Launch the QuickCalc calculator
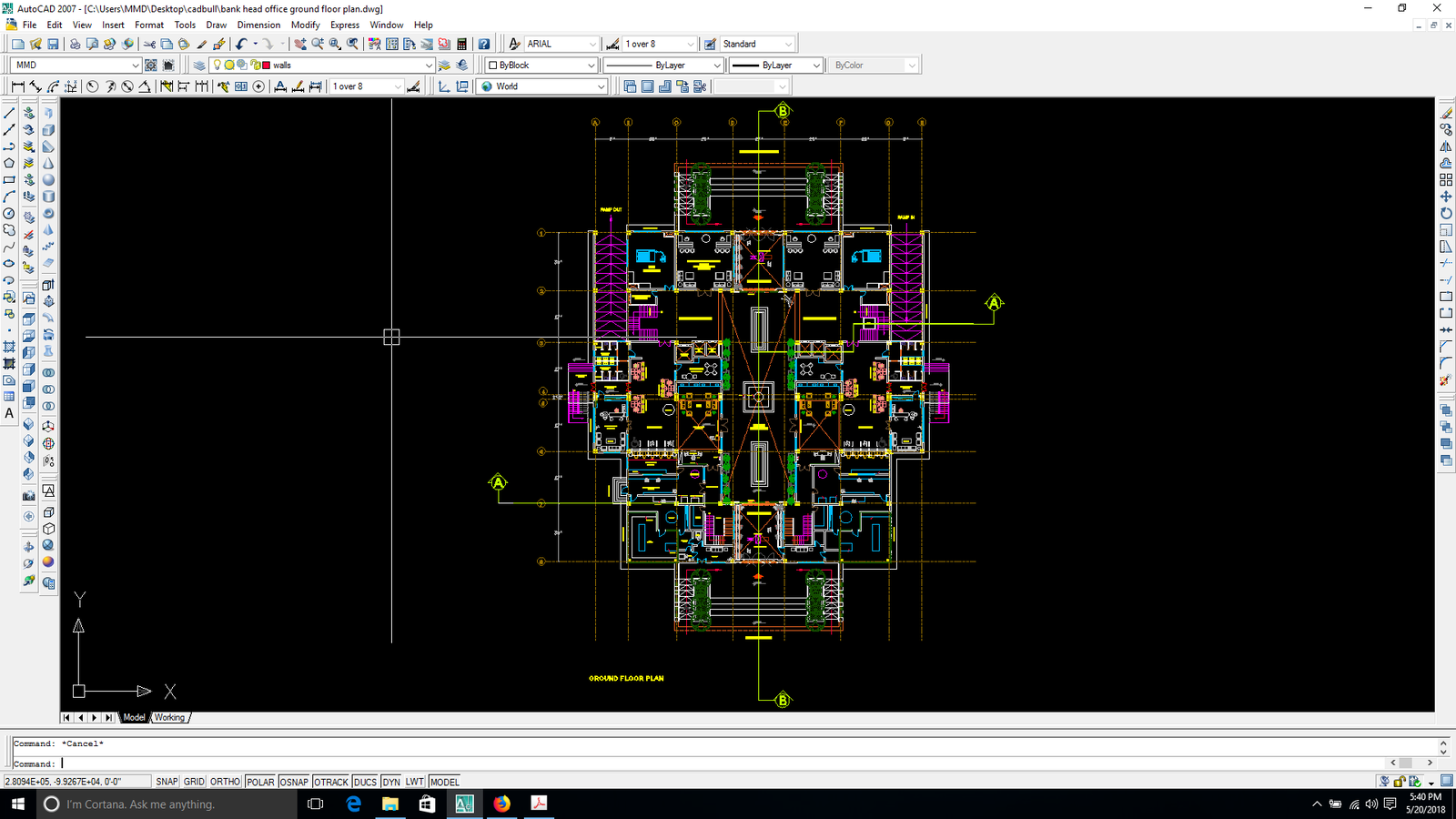 [463, 43]
